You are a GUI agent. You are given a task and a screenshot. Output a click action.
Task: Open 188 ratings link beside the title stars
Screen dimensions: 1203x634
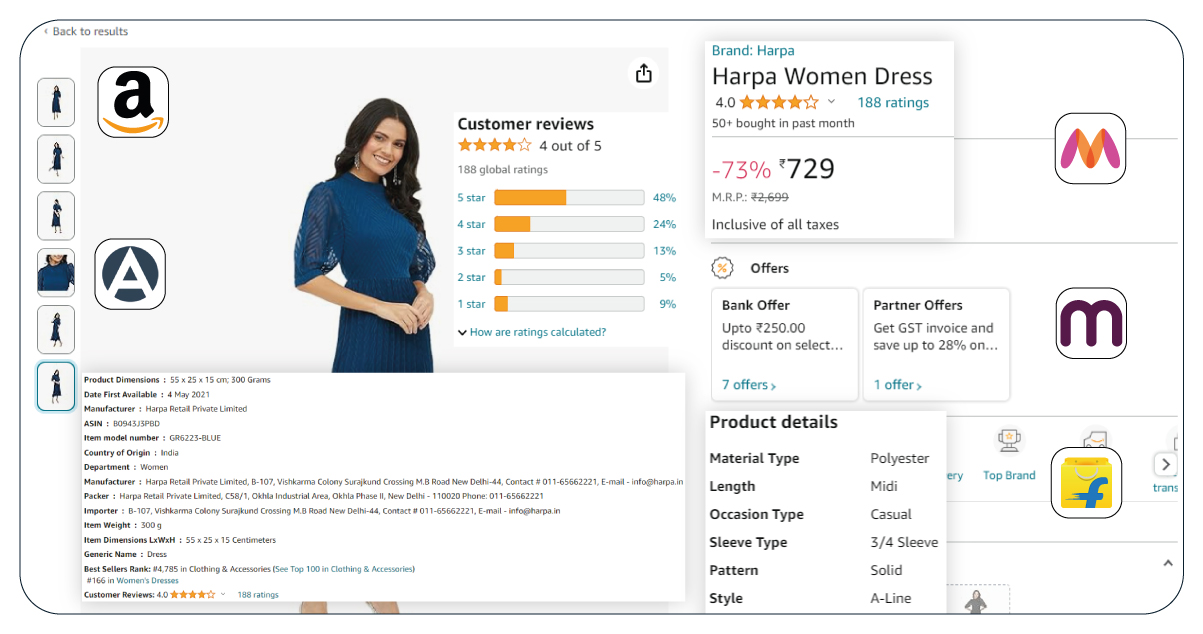click(x=893, y=102)
